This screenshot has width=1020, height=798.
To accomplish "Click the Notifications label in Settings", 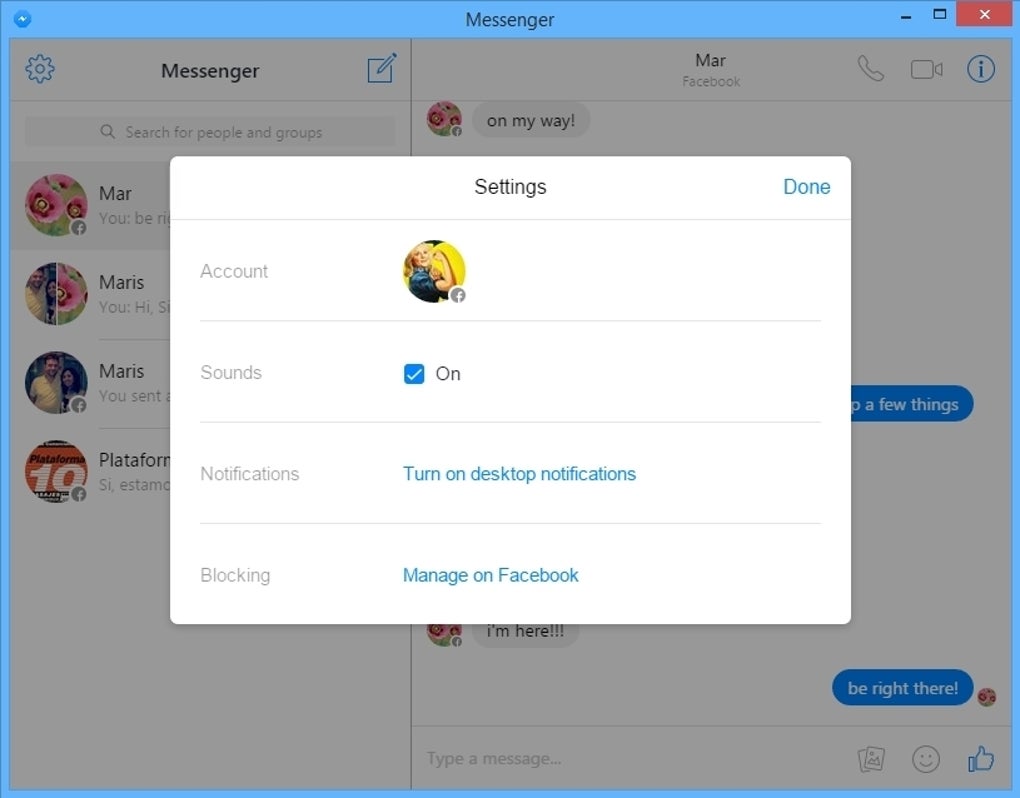I will [250, 473].
